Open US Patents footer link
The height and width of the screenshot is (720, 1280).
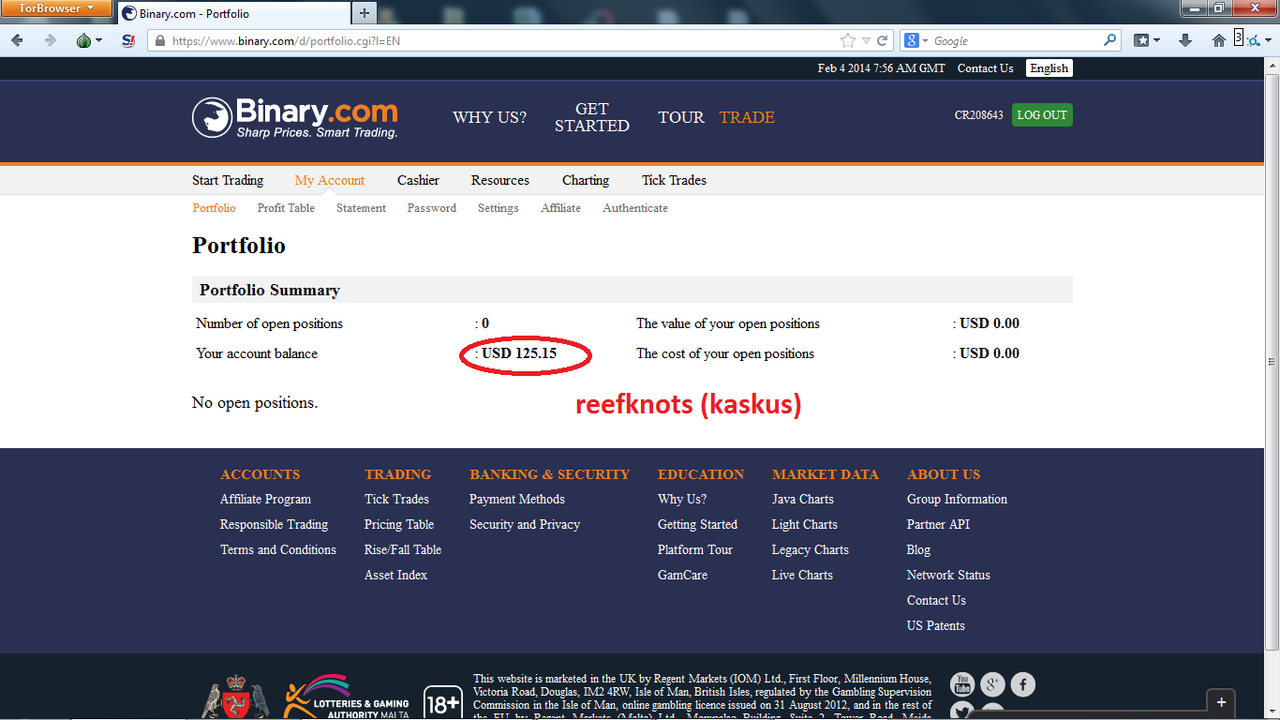(936, 626)
